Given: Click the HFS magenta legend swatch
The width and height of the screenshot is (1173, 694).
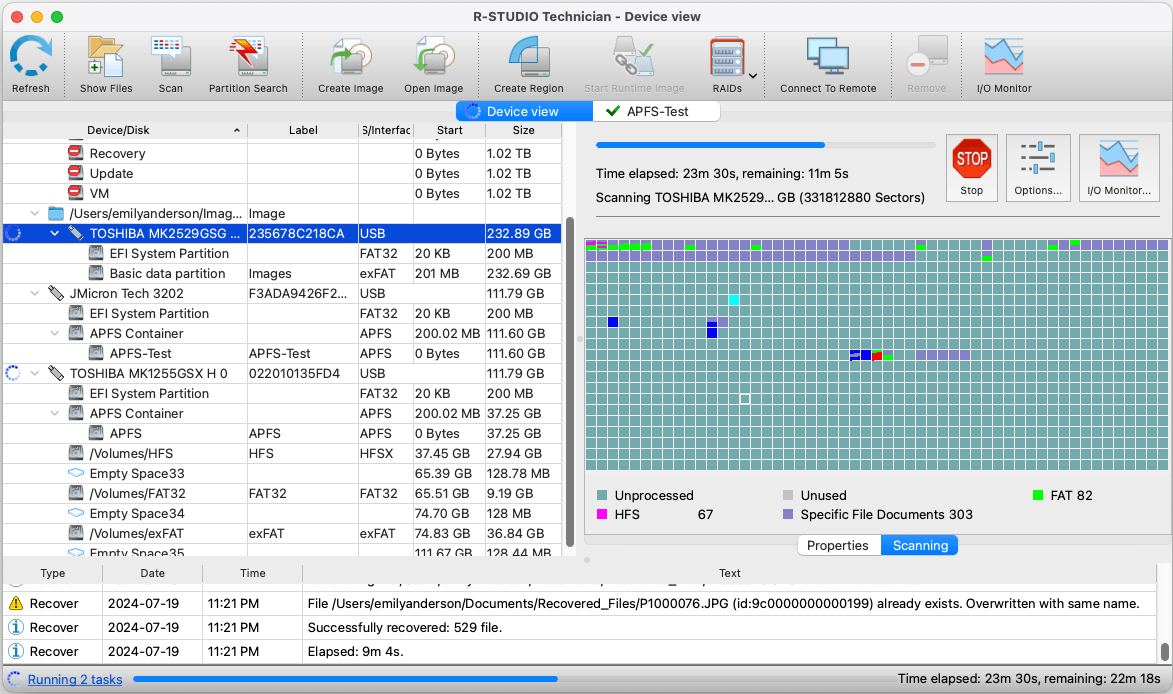Looking at the screenshot, I should [602, 515].
